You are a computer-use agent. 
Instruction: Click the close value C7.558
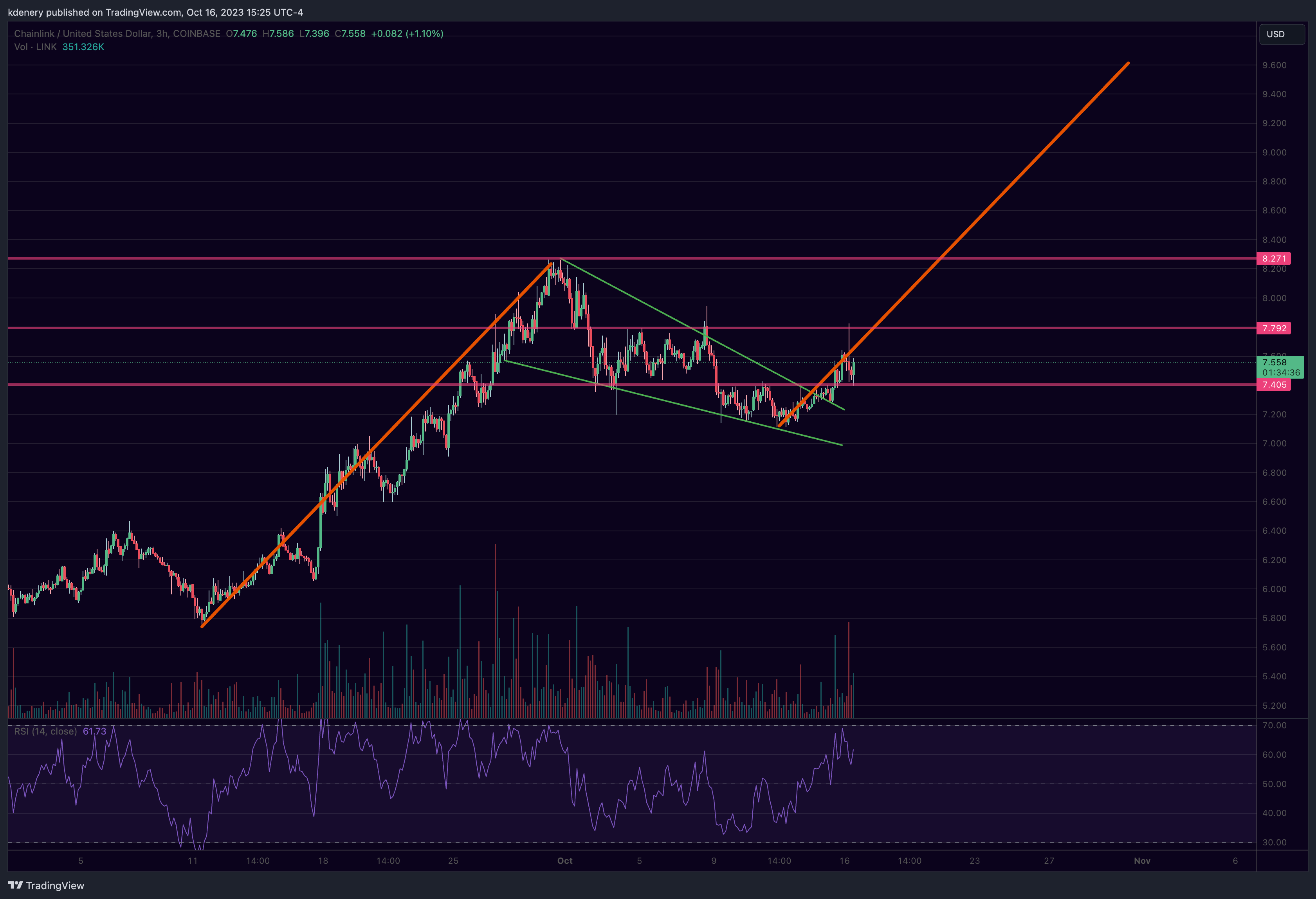[350, 33]
